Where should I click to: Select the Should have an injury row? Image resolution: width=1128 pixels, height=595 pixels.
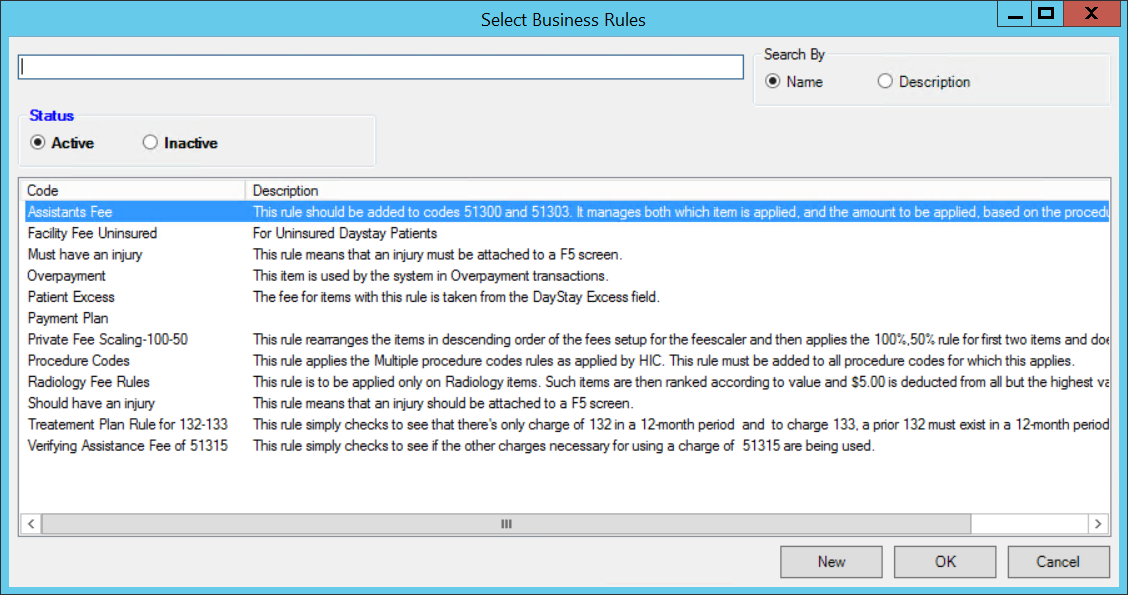click(x=567, y=403)
